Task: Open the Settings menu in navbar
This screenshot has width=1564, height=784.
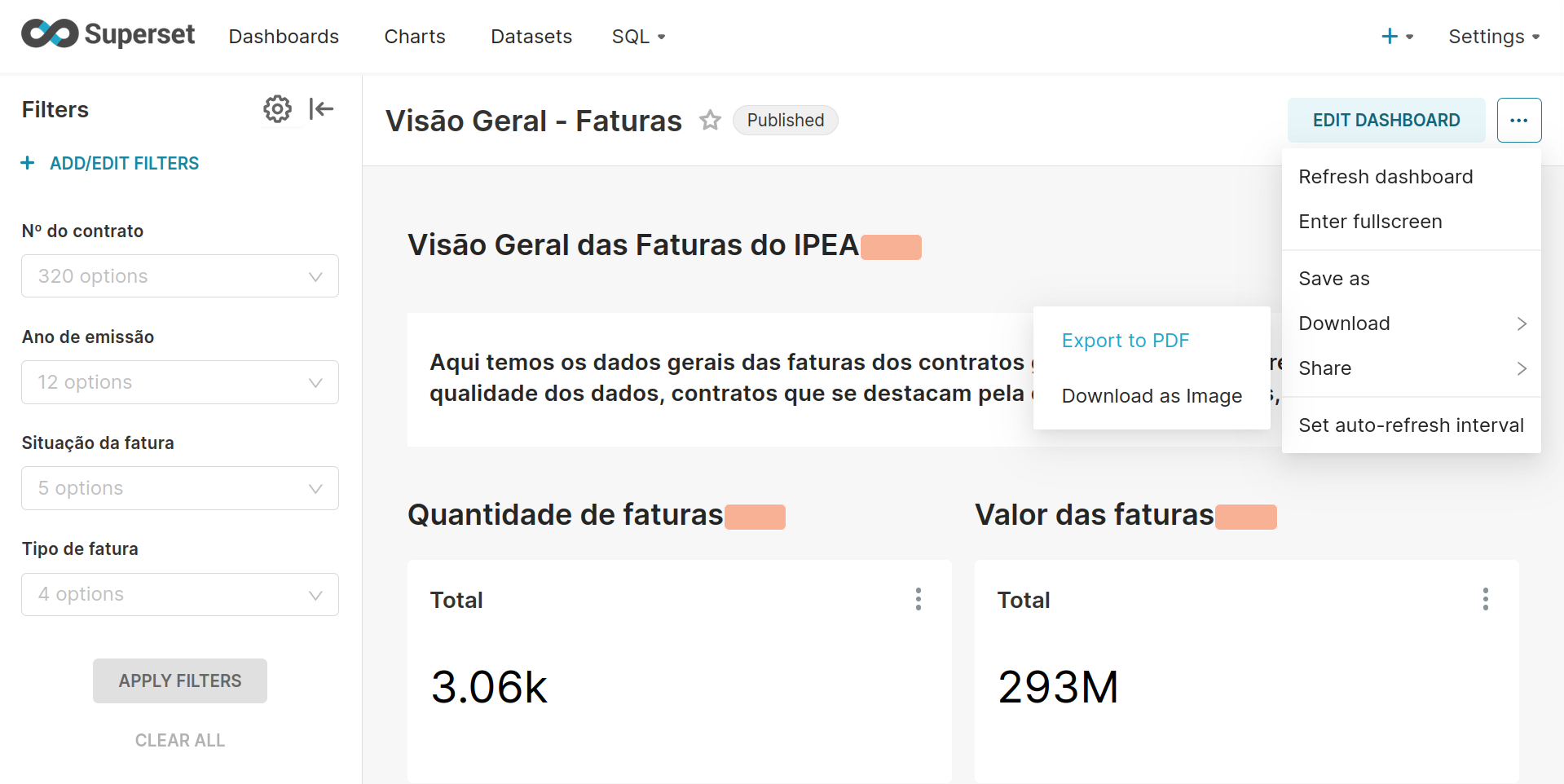Action: click(1493, 37)
